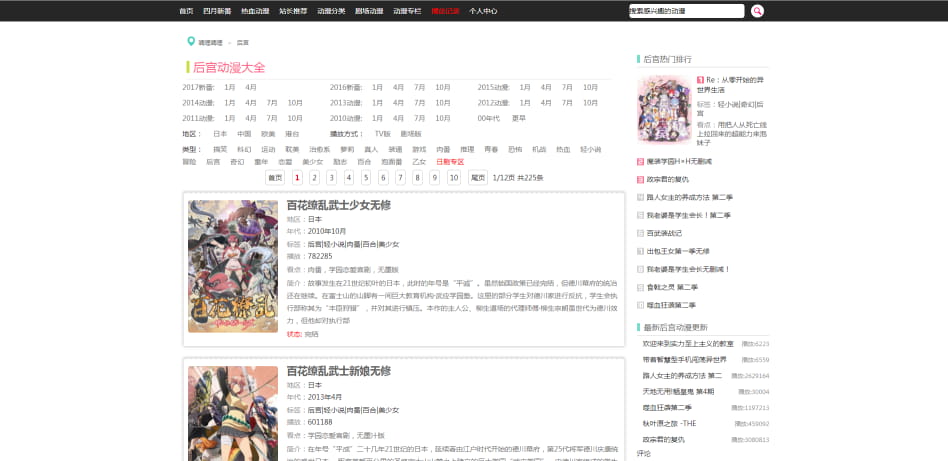This screenshot has height=461, width=948.
Task: Open latest update 秋叶原之旅 -THE
Action: point(669,423)
